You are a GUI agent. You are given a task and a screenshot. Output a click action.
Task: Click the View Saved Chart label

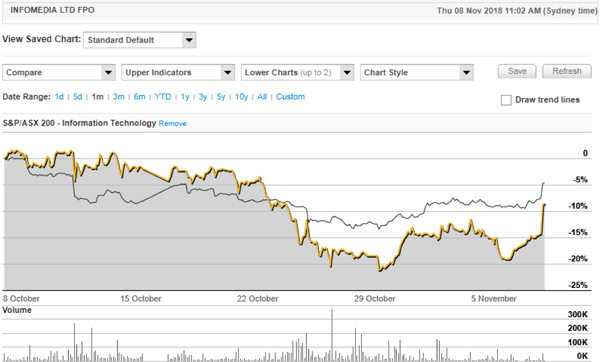click(42, 39)
